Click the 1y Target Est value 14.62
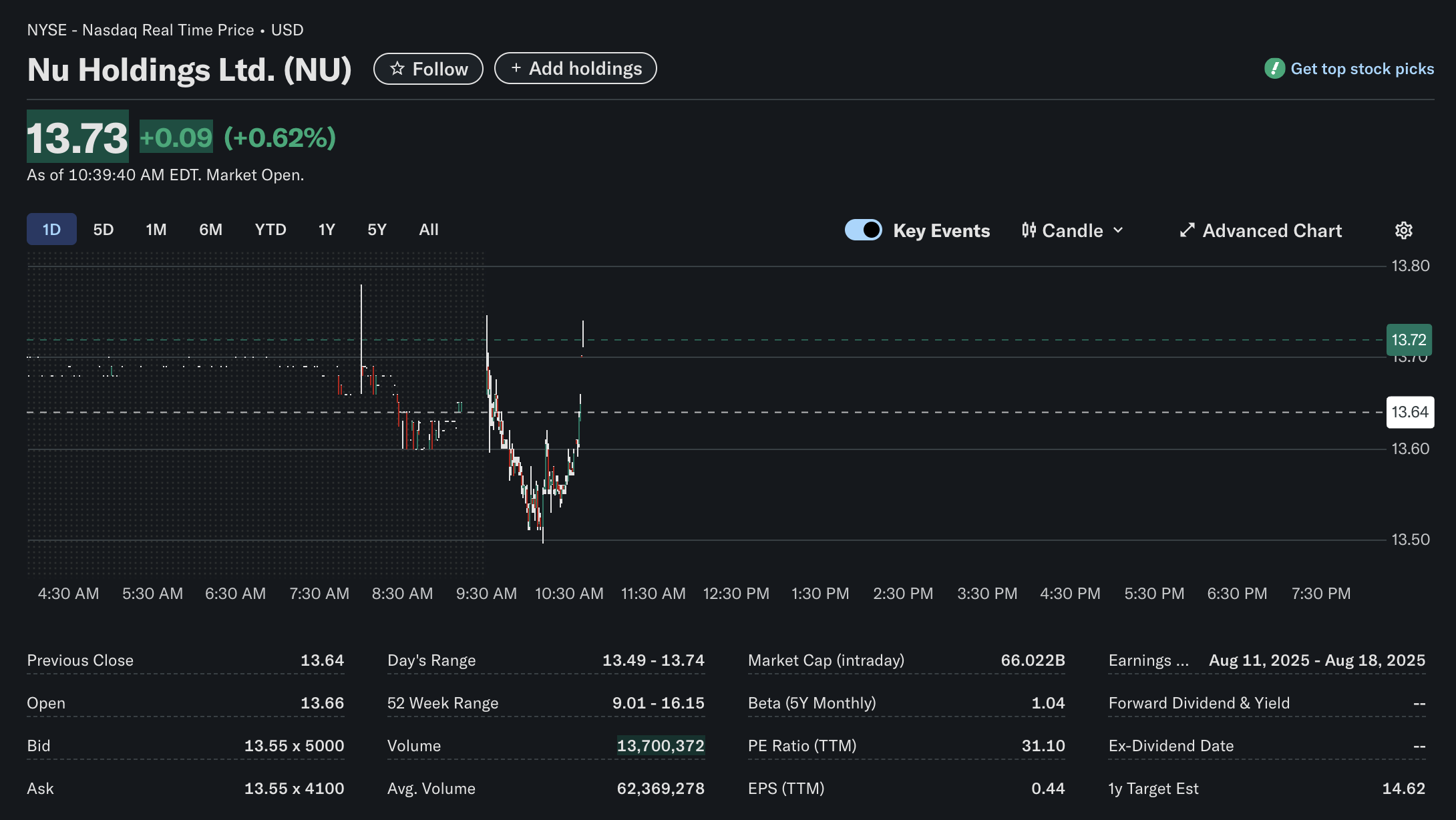 click(1403, 789)
